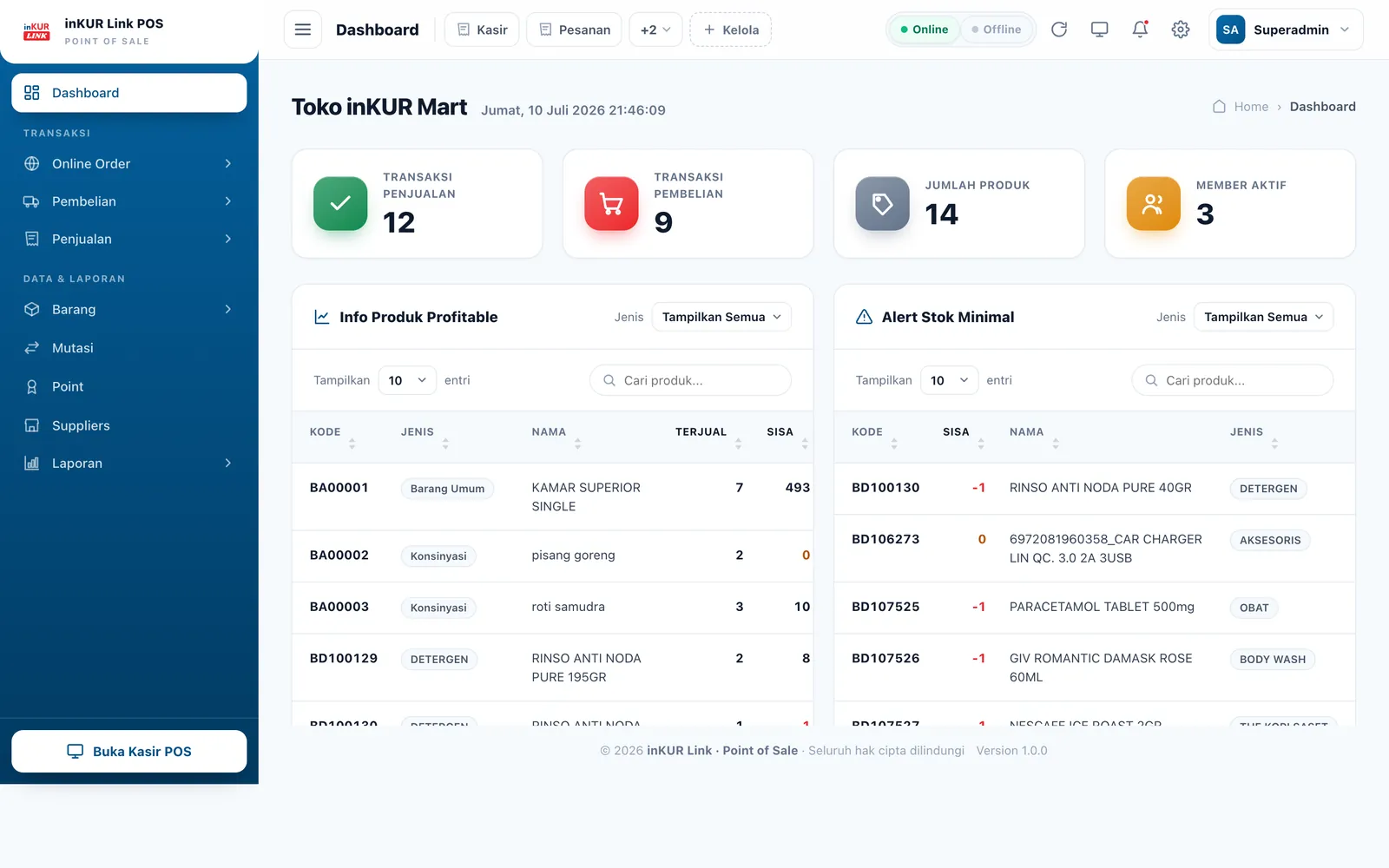Click the Cari produk field in profitable panel
Viewport: 1389px width, 868px height.
(x=690, y=380)
